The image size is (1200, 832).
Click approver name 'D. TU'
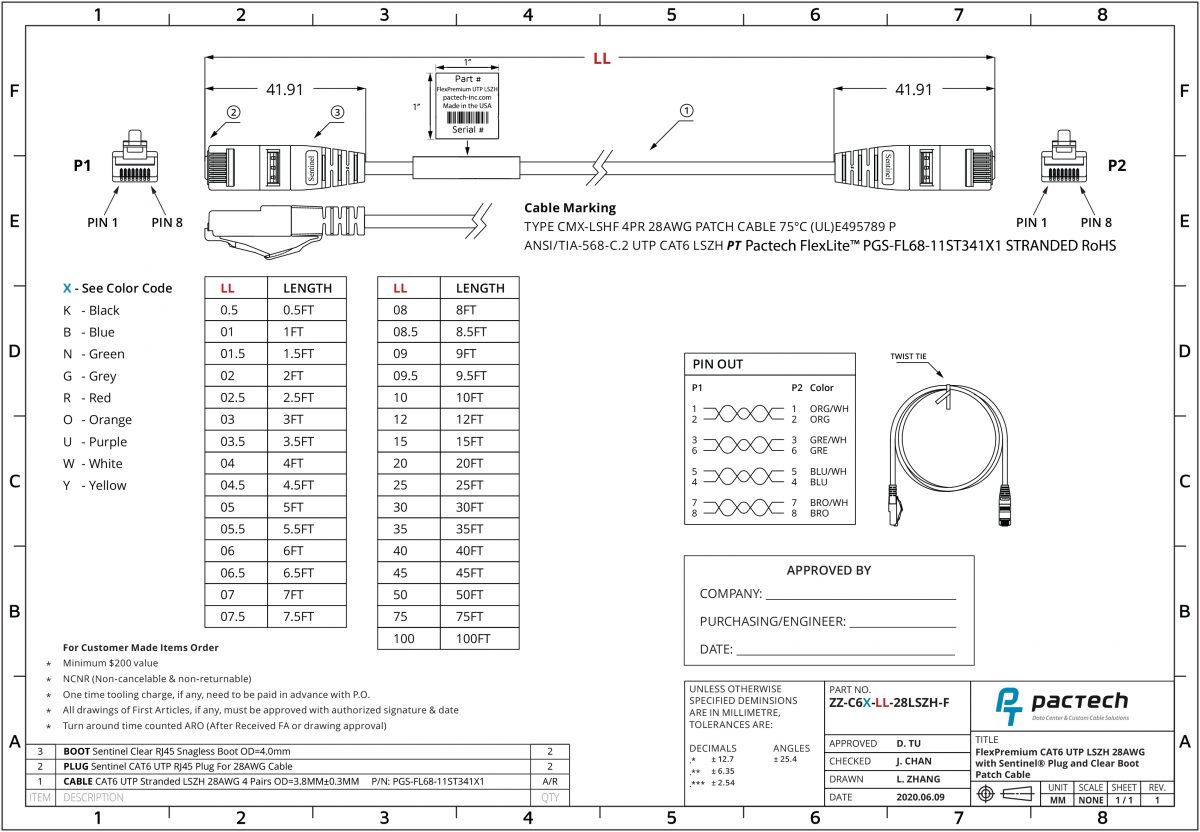[908, 743]
